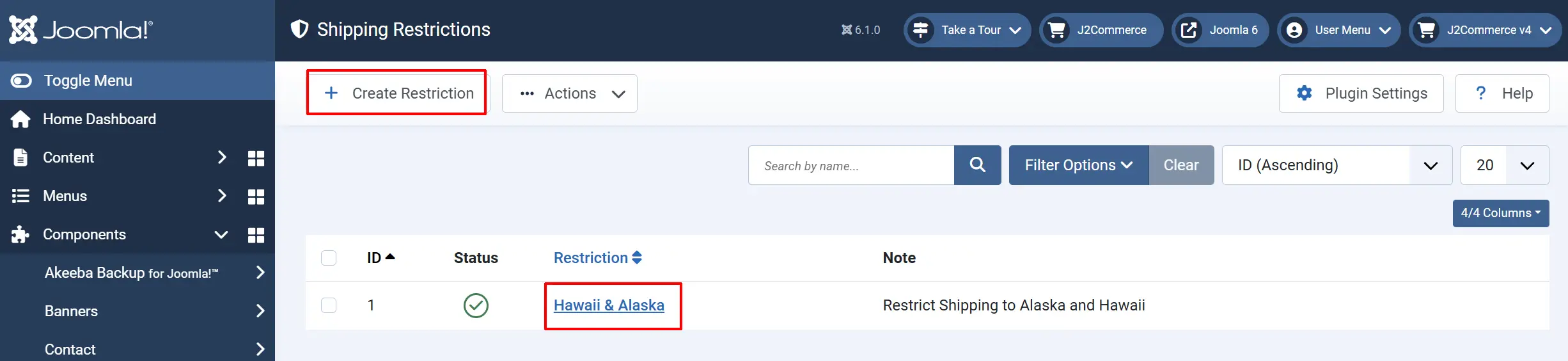Click Create Restriction button
Screen dimensions: 1568x361
point(397,93)
